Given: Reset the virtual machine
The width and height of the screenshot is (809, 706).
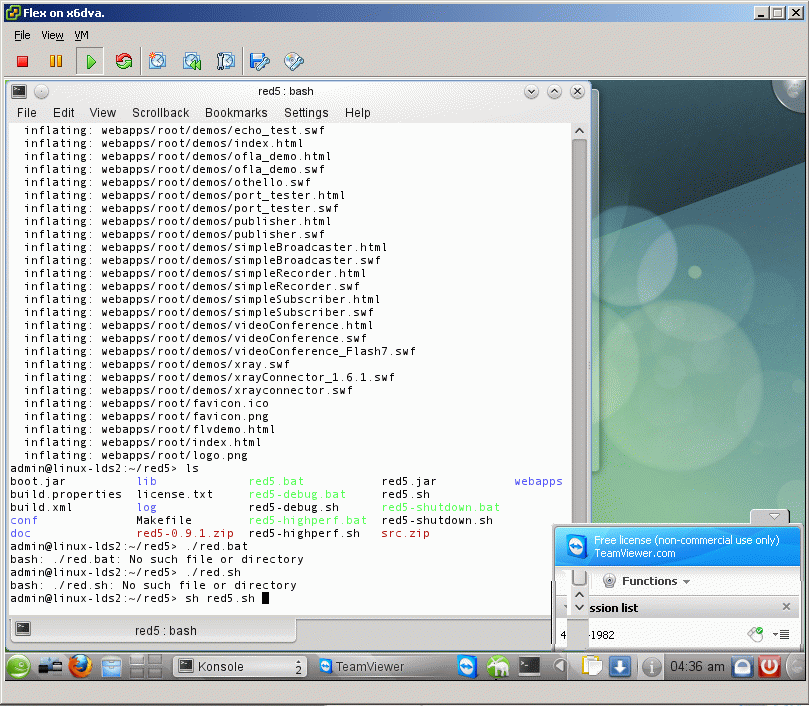Looking at the screenshot, I should pos(124,61).
